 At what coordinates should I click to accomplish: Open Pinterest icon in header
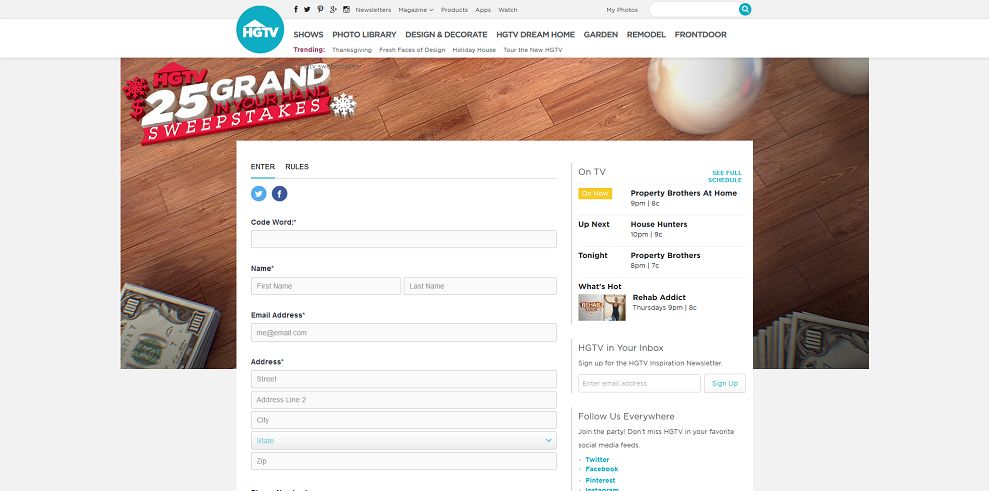click(320, 9)
